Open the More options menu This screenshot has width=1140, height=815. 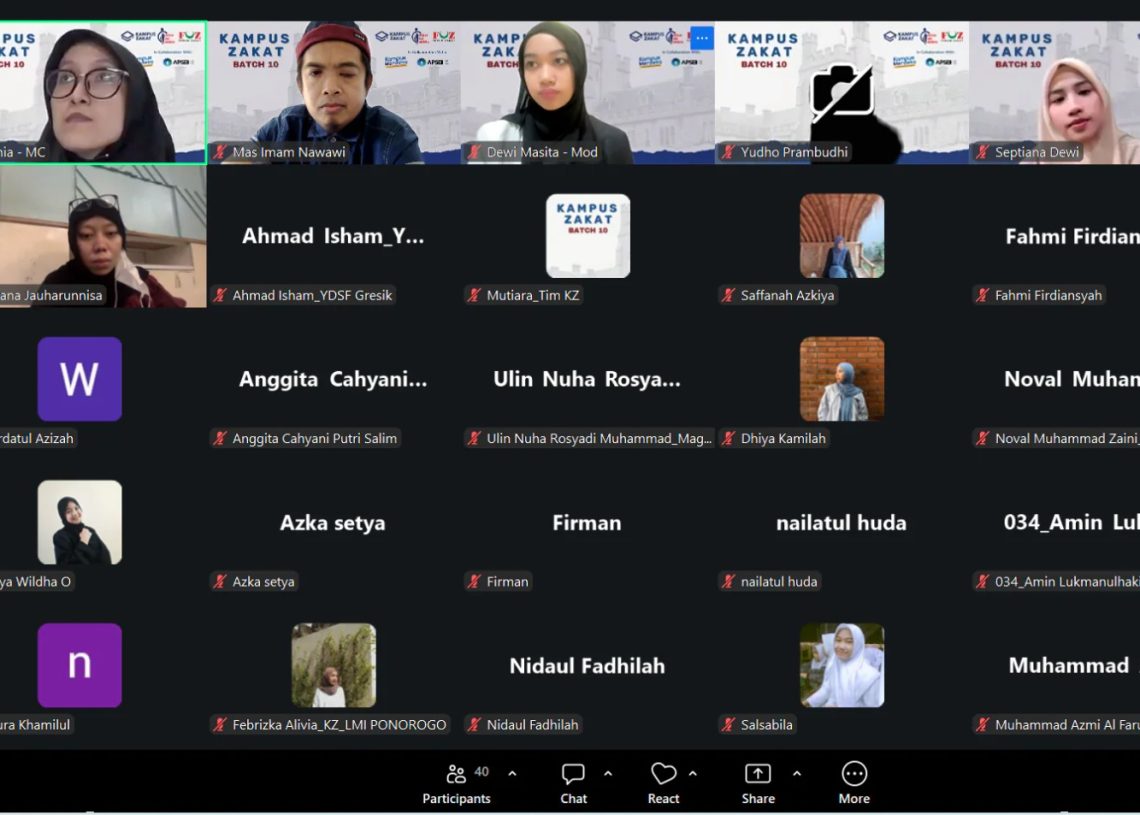click(854, 784)
